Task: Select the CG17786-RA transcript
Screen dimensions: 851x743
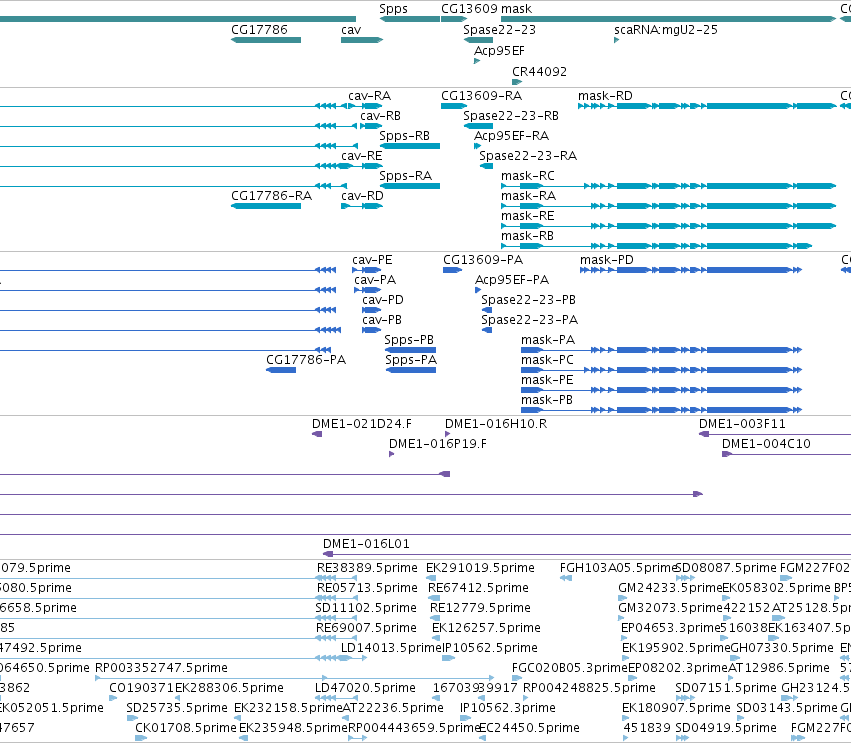Action: (x=266, y=206)
